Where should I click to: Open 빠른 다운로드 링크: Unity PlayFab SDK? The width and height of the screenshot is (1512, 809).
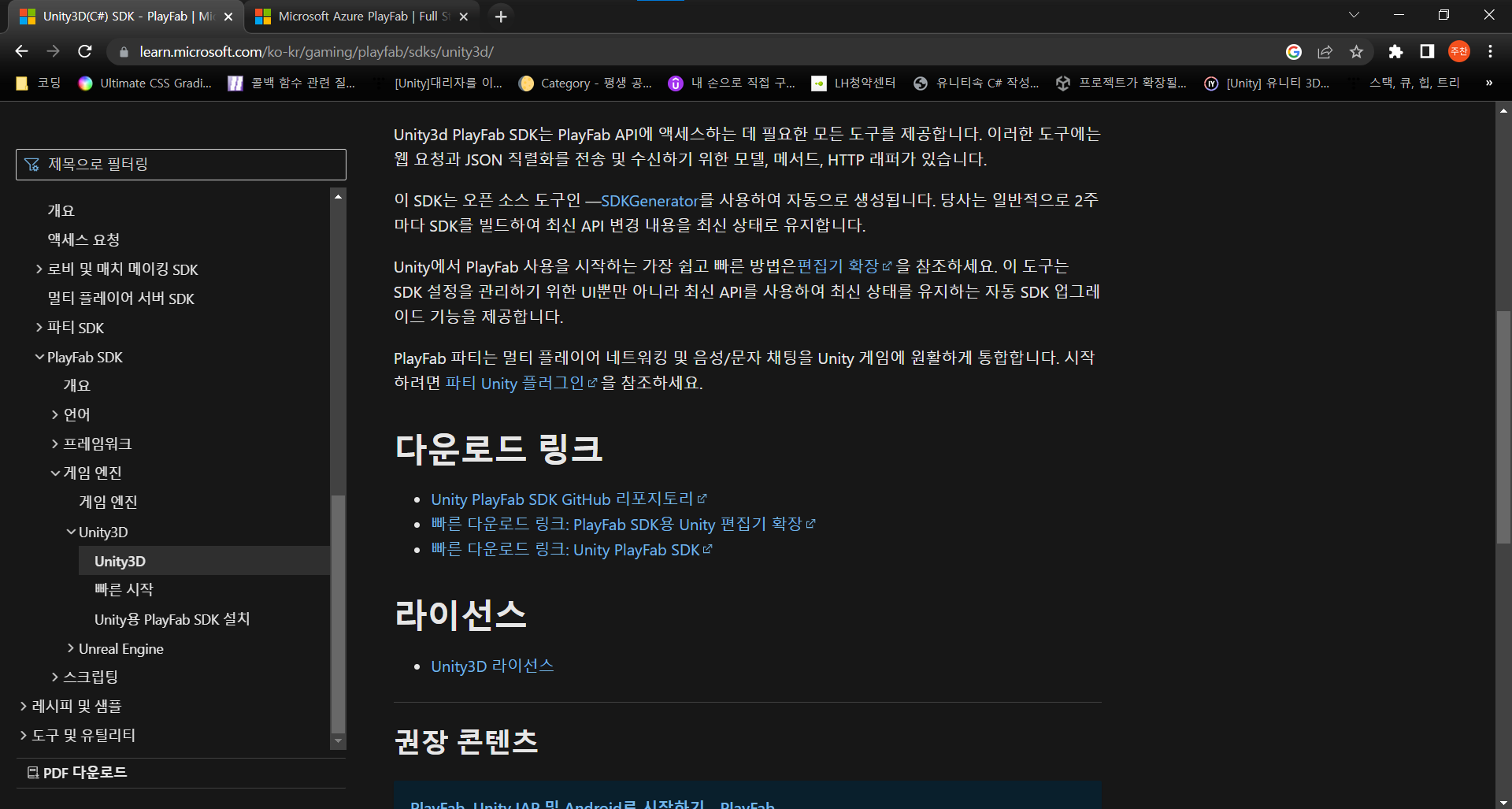(x=572, y=550)
